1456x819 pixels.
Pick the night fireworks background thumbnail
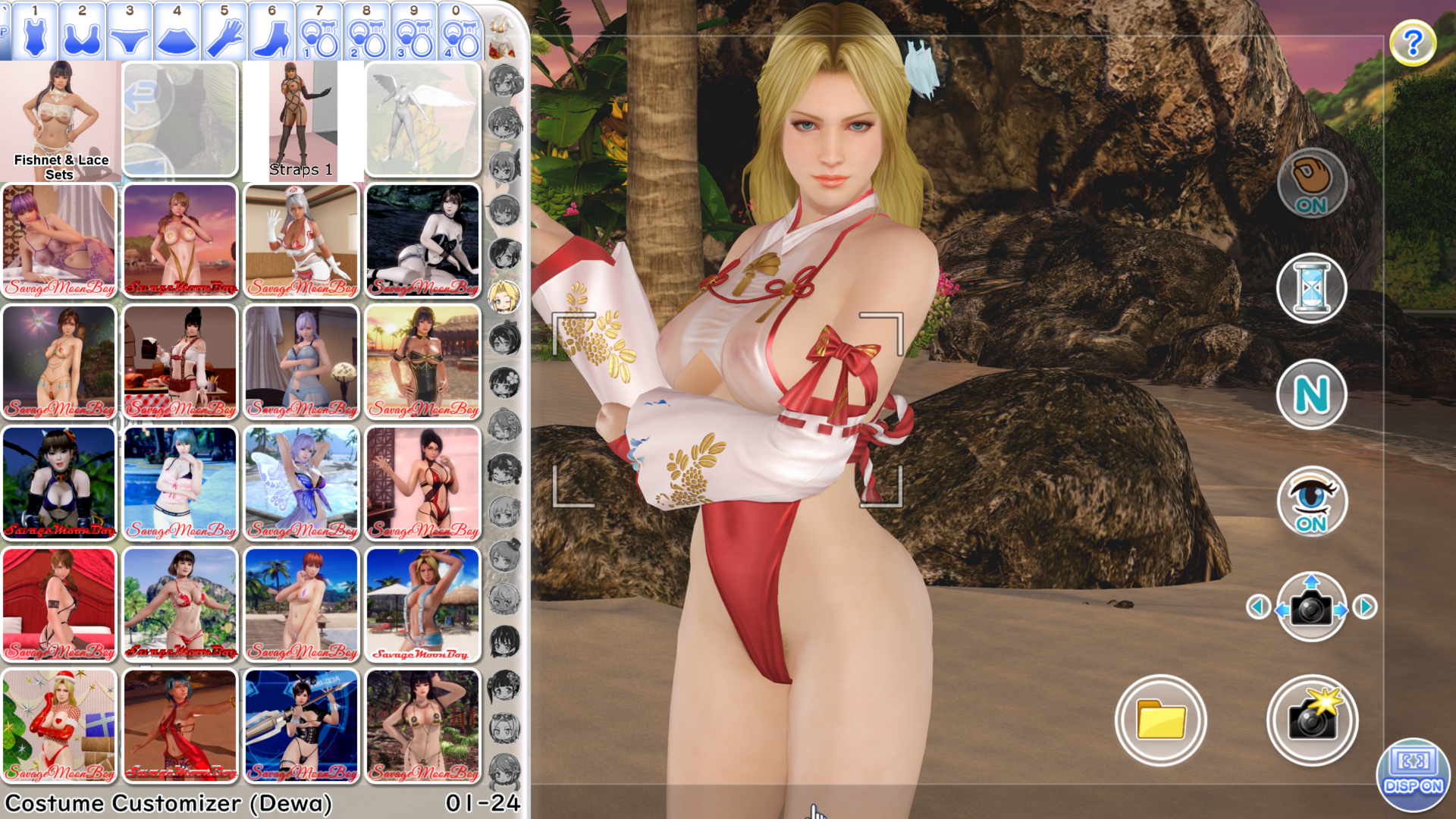[59, 362]
